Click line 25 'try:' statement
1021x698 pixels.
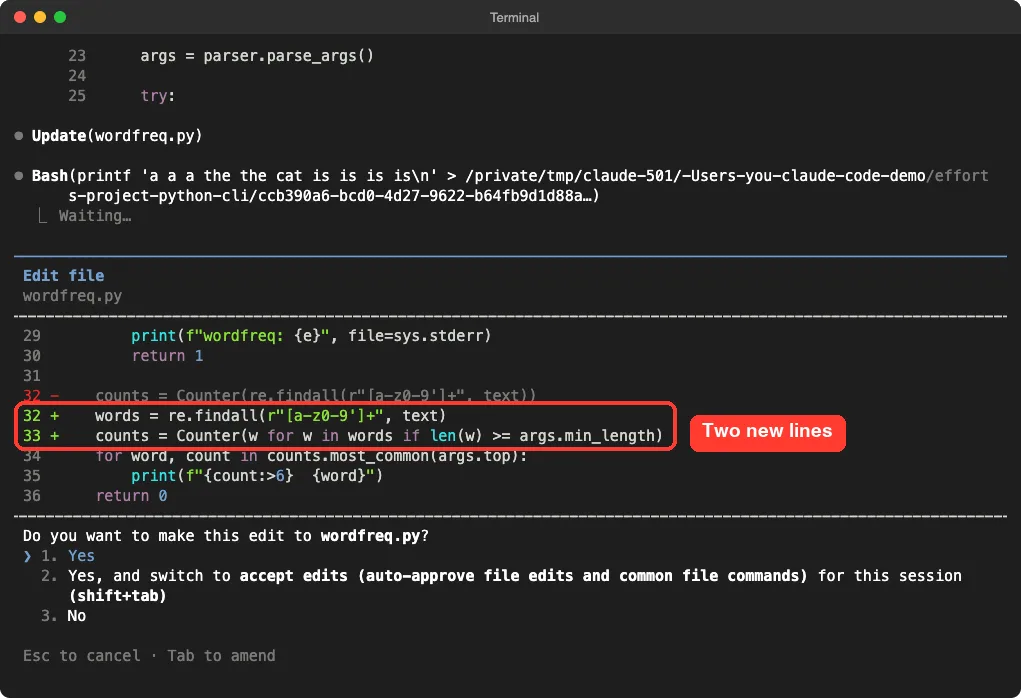pos(122,96)
